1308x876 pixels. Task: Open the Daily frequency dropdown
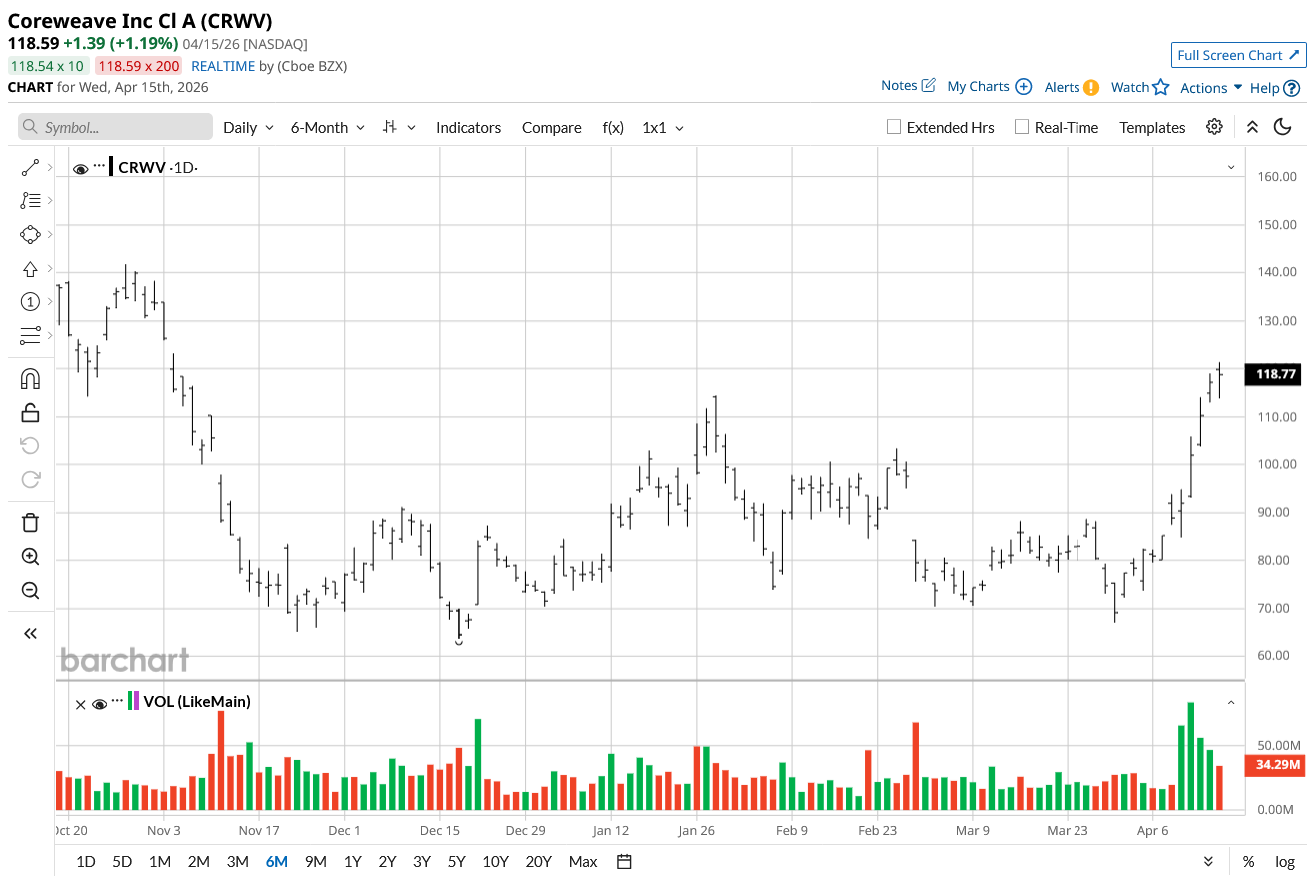[x=248, y=127]
